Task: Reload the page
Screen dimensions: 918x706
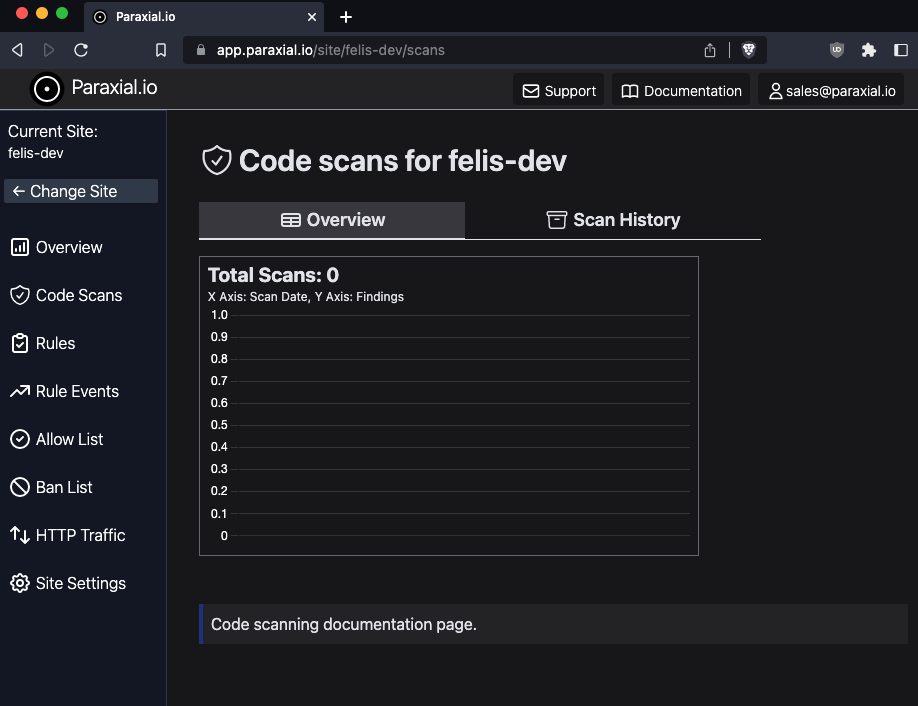Action: (81, 50)
